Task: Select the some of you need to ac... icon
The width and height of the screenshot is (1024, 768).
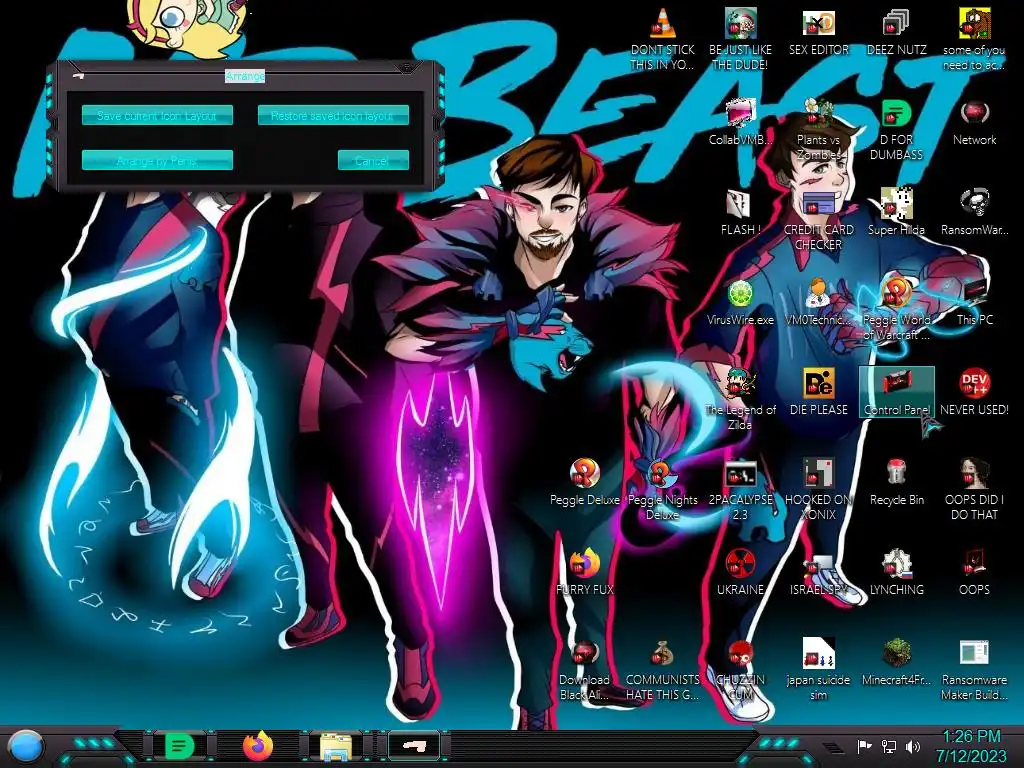Action: point(974,39)
